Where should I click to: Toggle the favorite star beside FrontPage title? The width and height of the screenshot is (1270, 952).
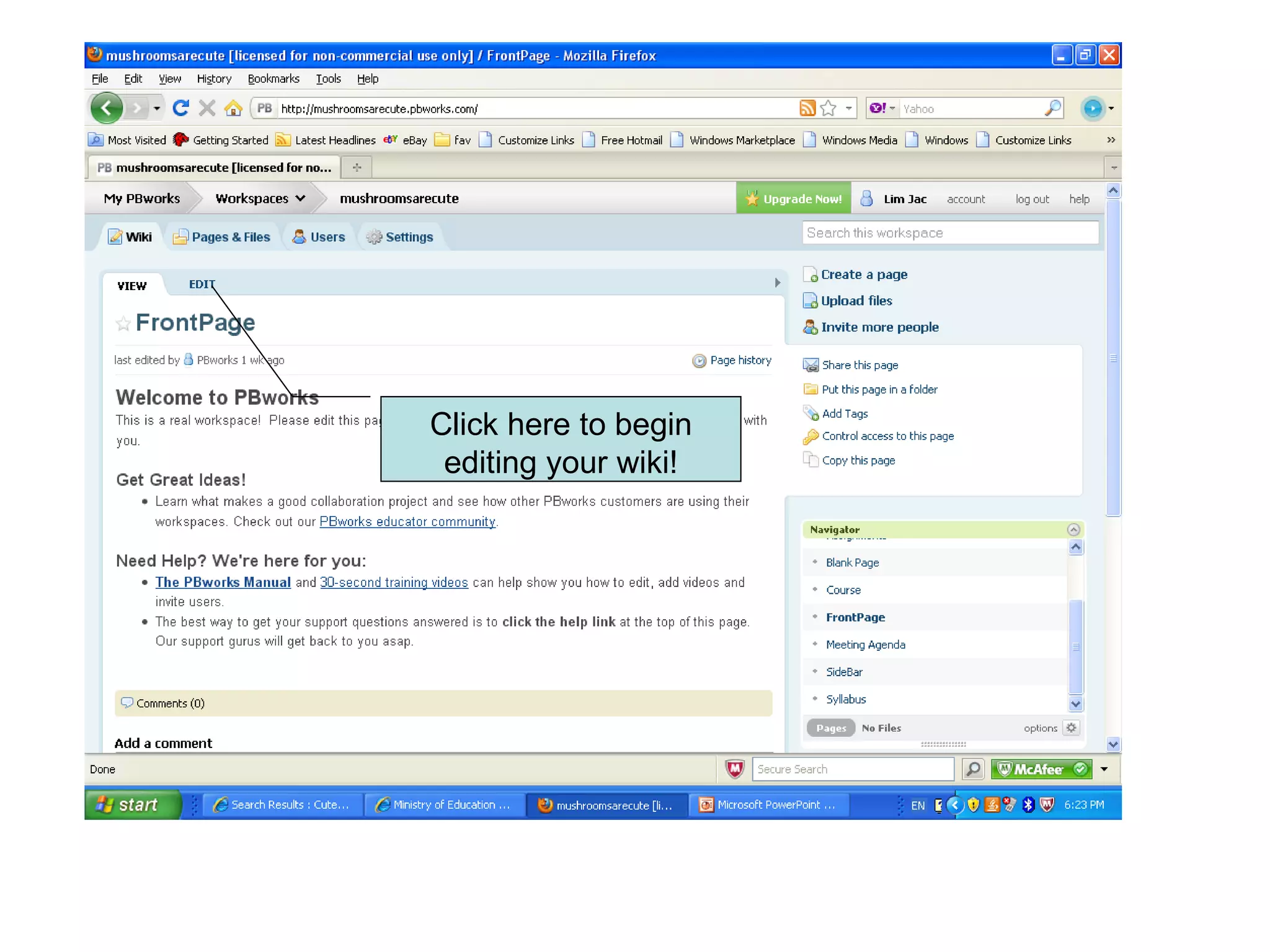[x=123, y=324]
